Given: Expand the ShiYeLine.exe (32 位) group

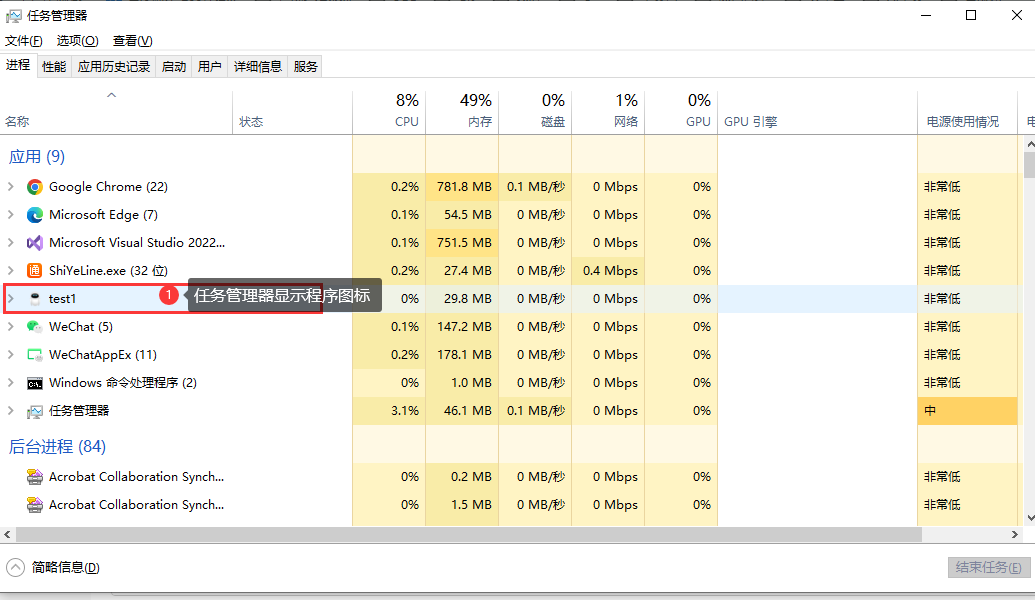Looking at the screenshot, I should pos(11,271).
